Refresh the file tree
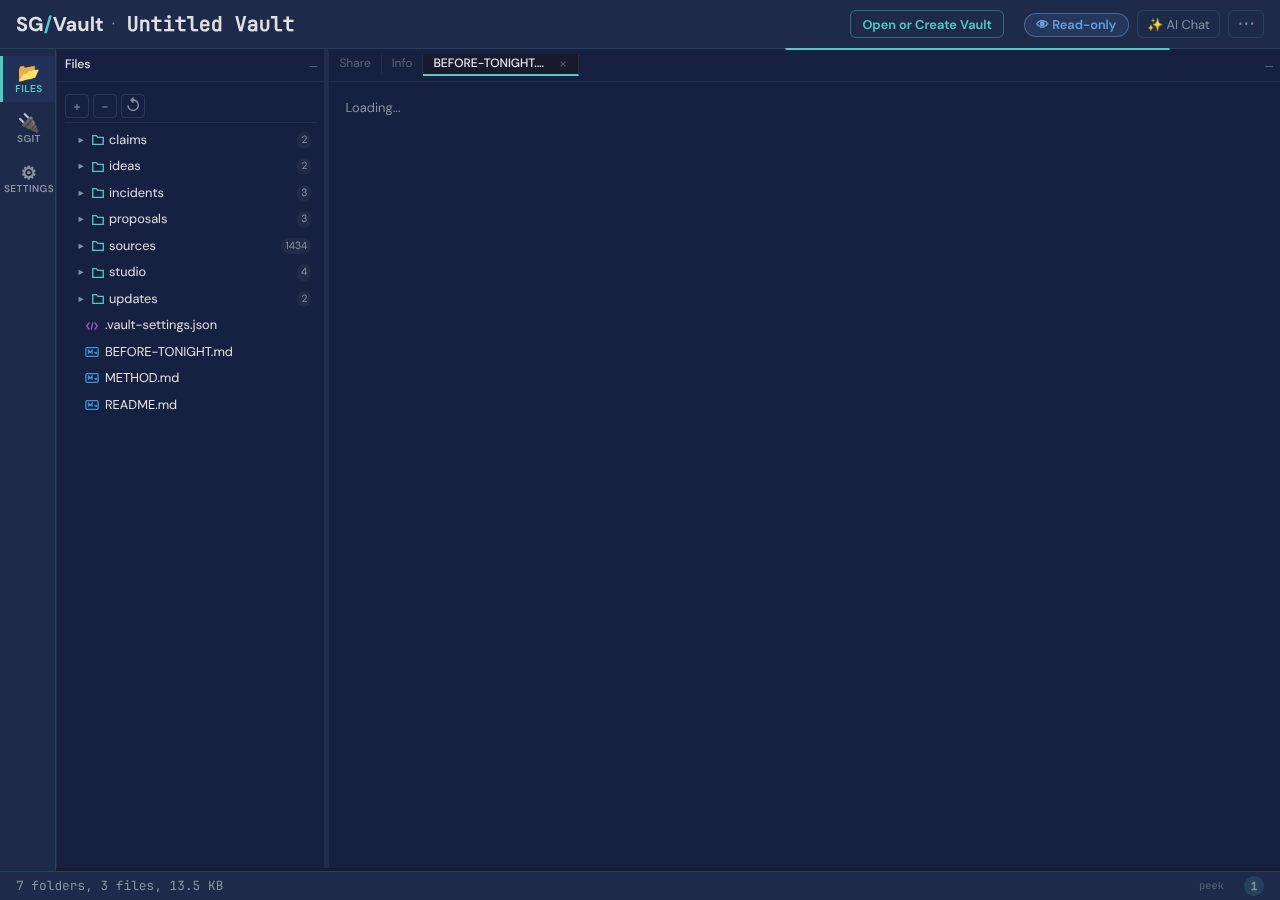1280x900 pixels. pyautogui.click(x=133, y=106)
